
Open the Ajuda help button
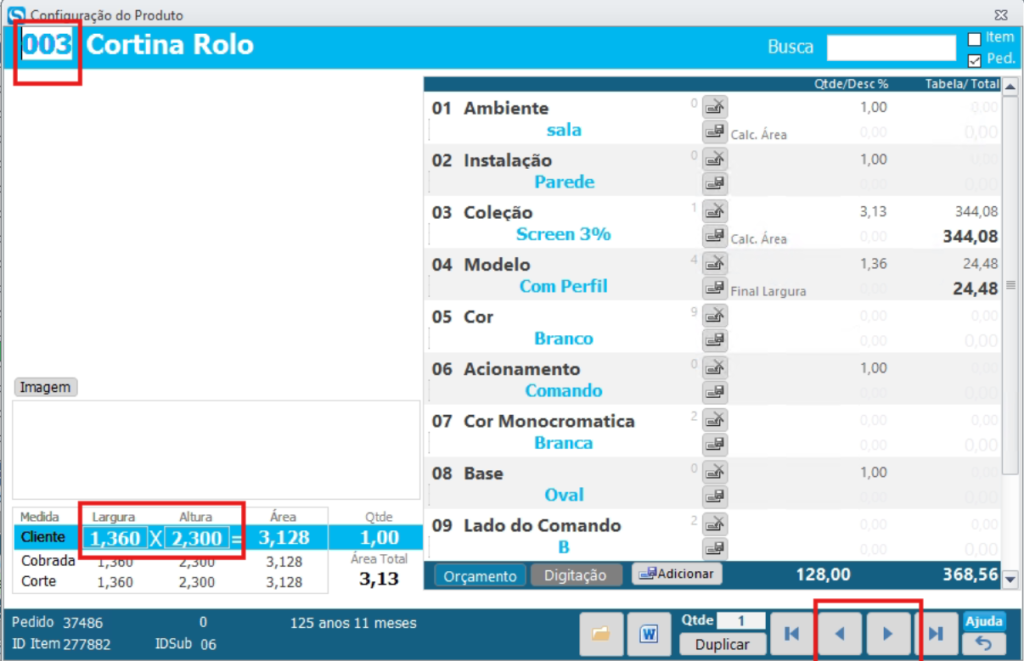pos(983,621)
